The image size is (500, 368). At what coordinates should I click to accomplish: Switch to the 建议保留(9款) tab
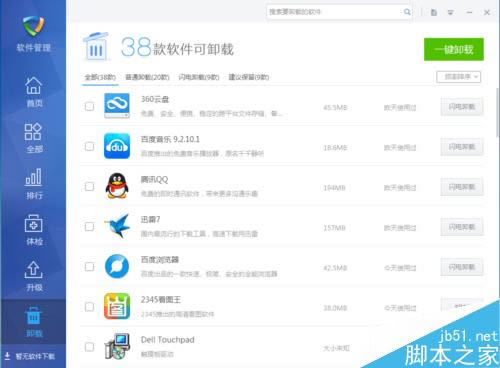[249, 77]
